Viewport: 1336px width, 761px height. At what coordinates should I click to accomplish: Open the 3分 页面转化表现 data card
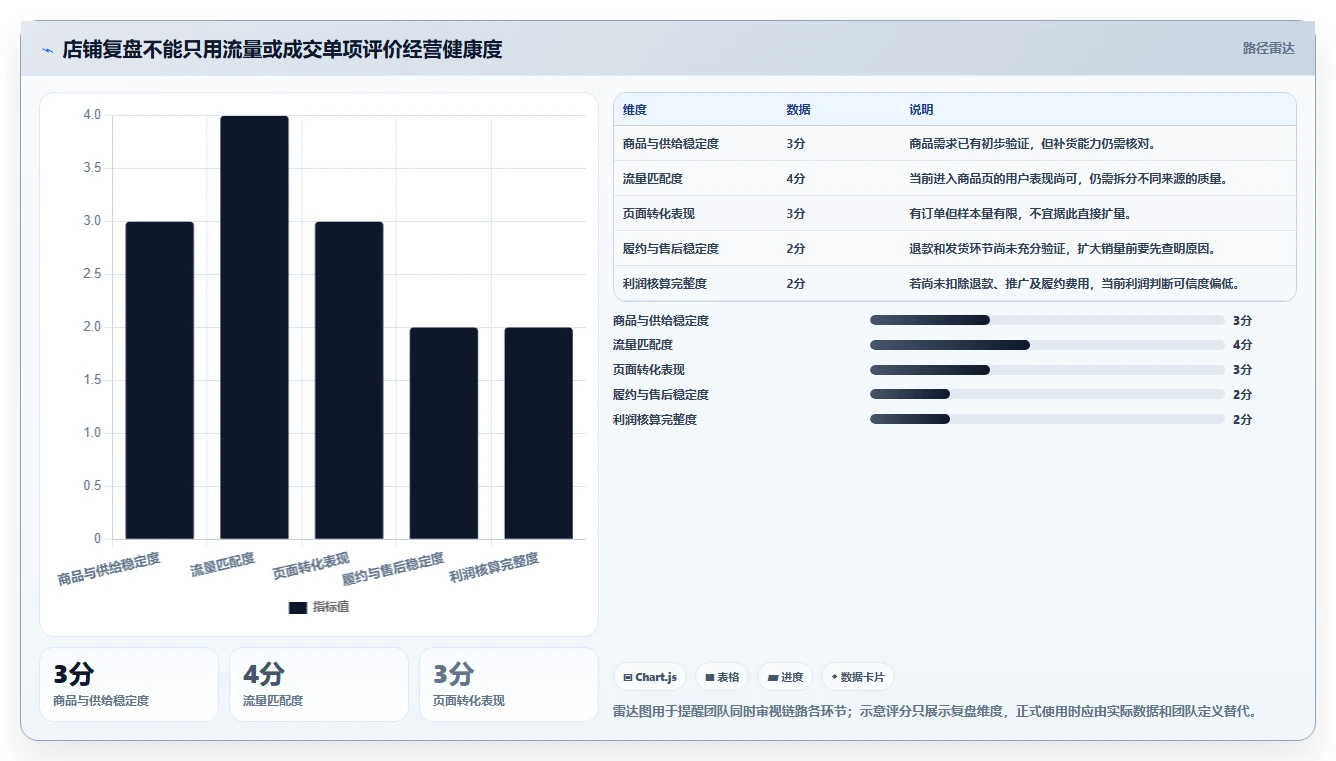click(x=509, y=684)
